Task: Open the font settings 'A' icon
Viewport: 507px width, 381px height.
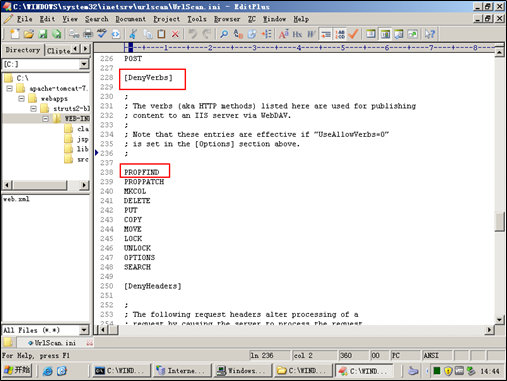Action: point(284,34)
